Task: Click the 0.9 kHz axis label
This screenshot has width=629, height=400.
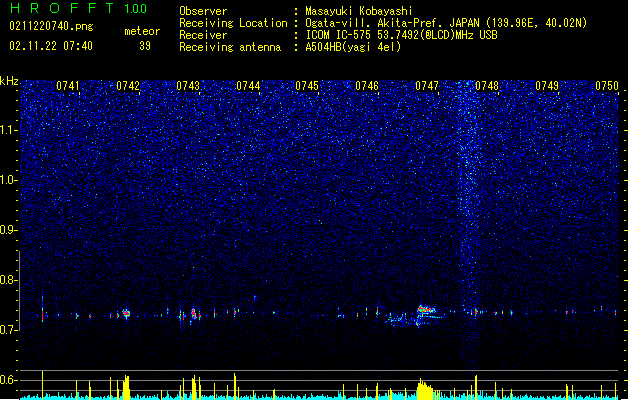Action: pyautogui.click(x=9, y=230)
